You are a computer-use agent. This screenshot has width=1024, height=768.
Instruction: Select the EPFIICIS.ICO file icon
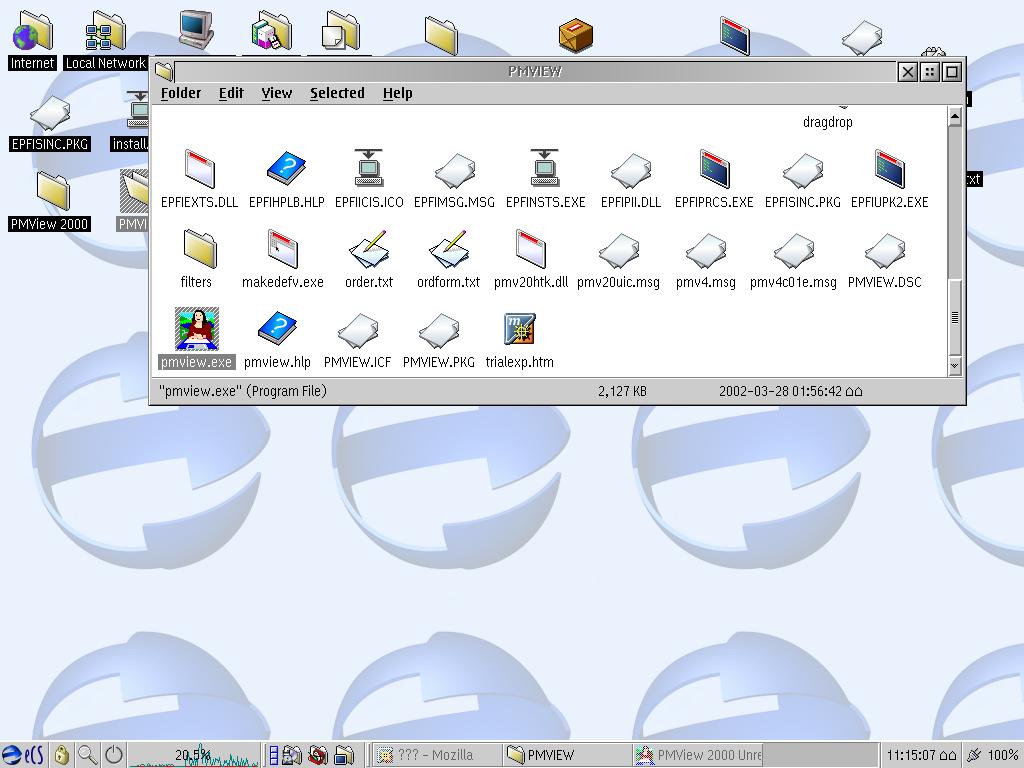tap(368, 169)
